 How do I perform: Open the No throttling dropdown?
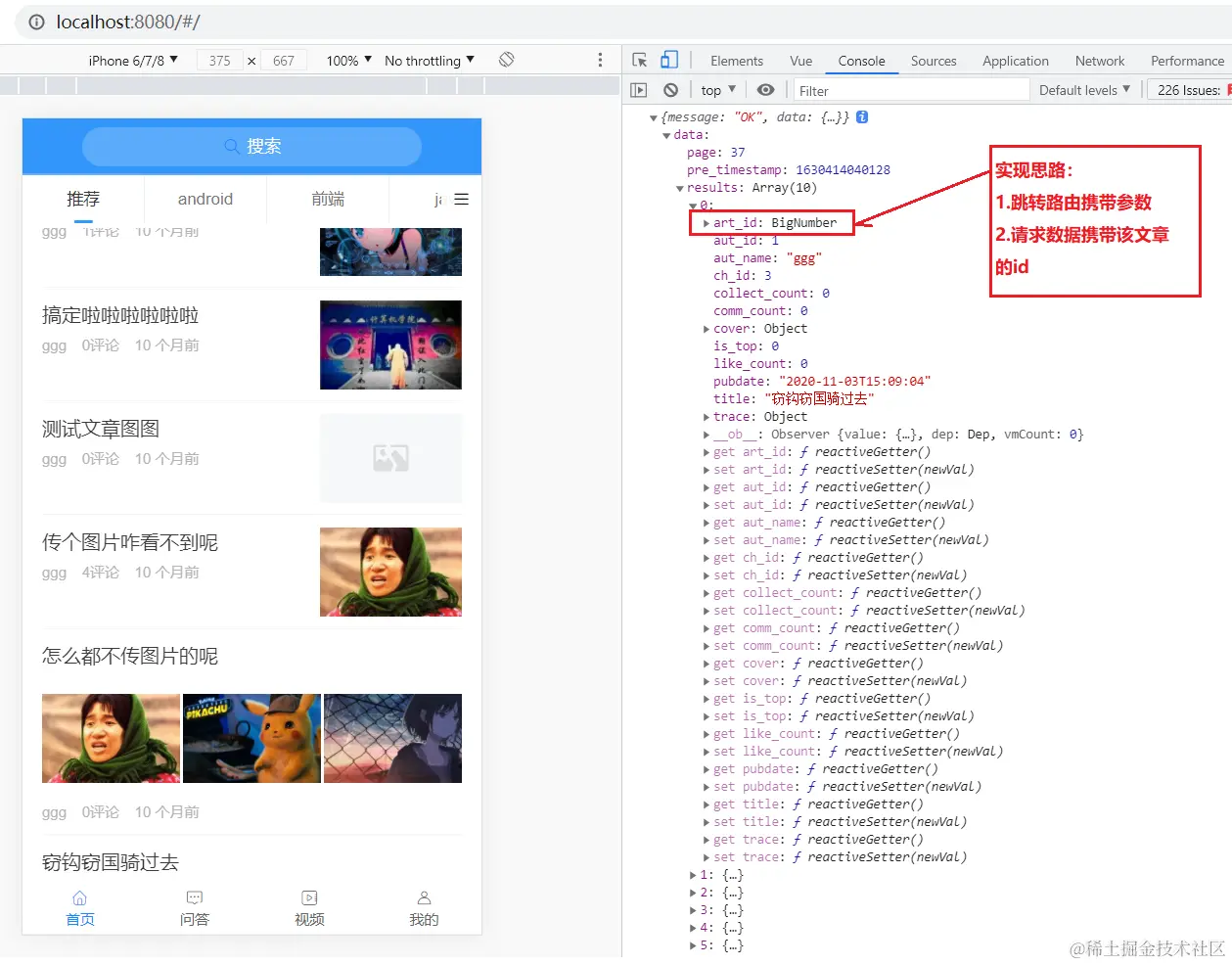tap(430, 61)
